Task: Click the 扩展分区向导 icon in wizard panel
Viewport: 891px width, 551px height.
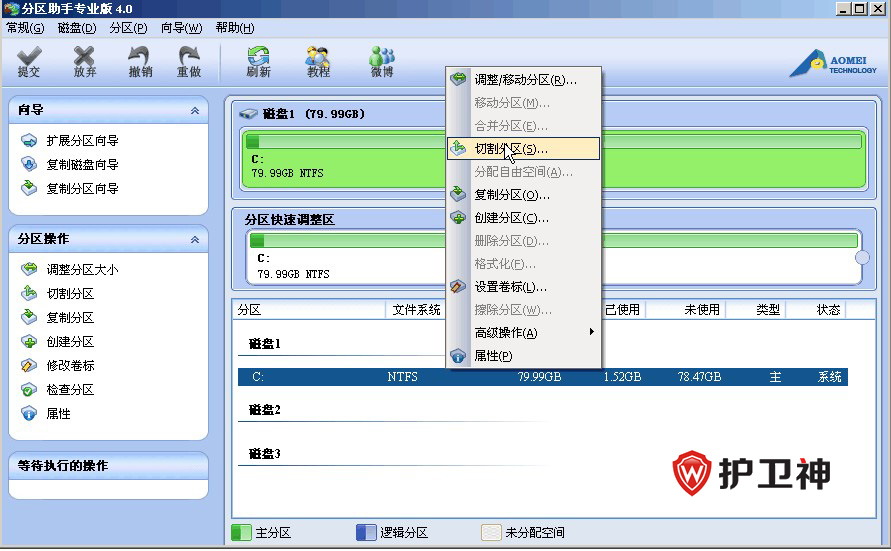Action: [x=29, y=141]
